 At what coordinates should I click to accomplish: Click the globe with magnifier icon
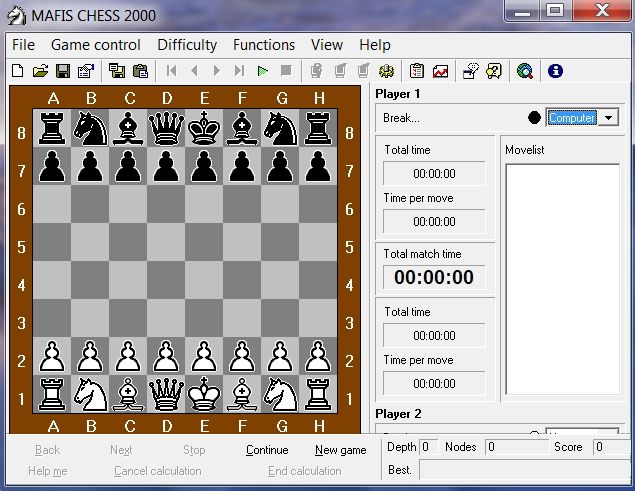tap(525, 71)
